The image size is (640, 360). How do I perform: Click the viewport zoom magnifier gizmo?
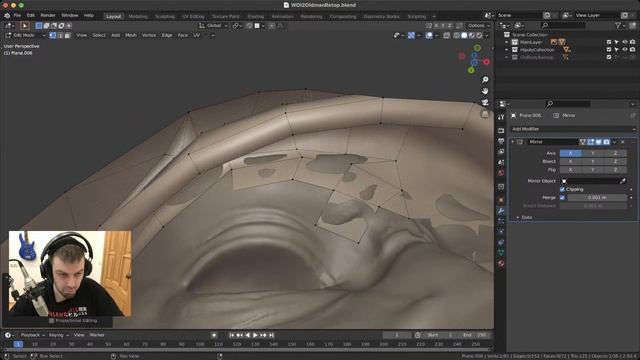pyautogui.click(x=485, y=80)
